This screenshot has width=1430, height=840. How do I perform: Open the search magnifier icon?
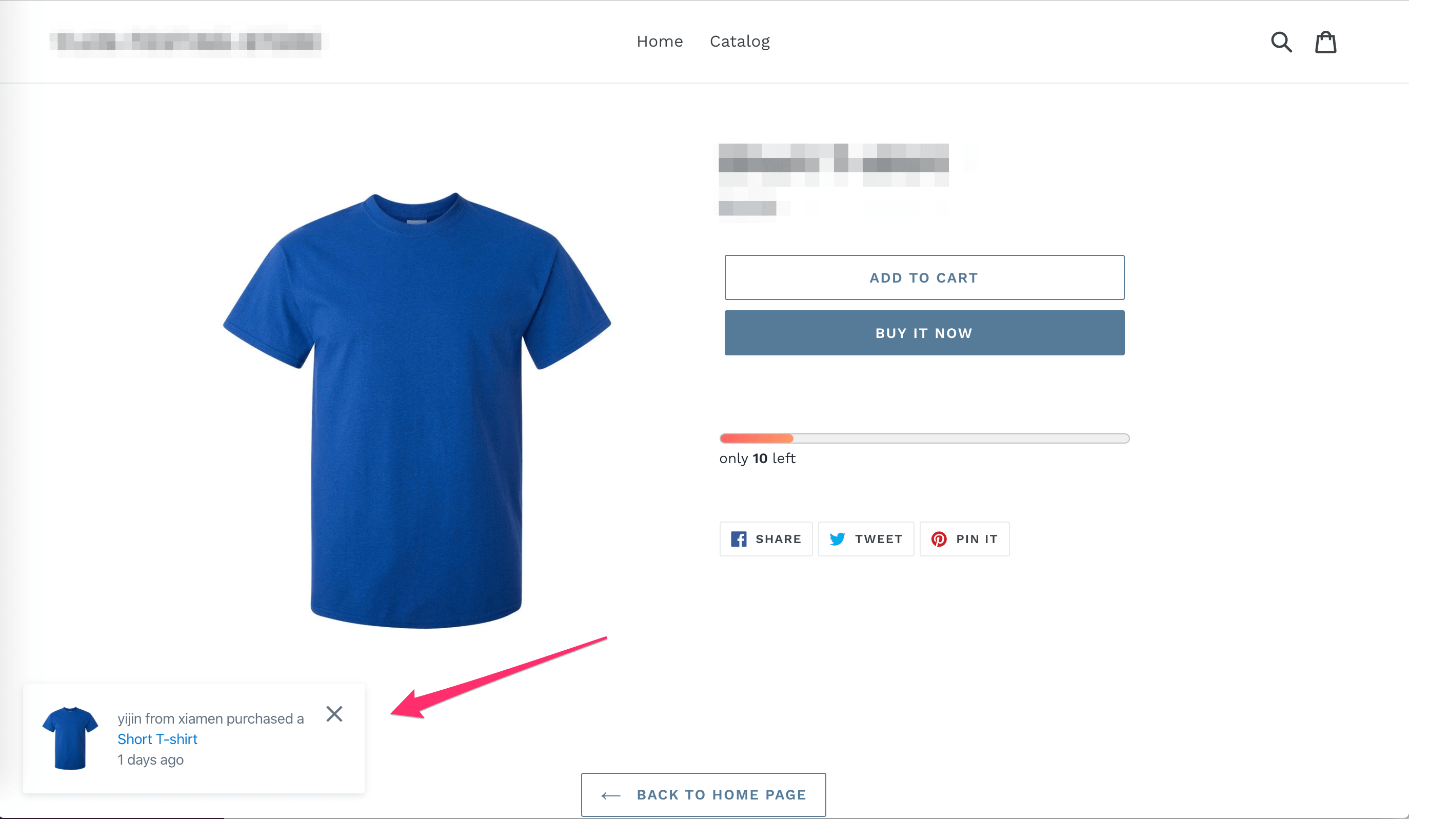(x=1281, y=42)
